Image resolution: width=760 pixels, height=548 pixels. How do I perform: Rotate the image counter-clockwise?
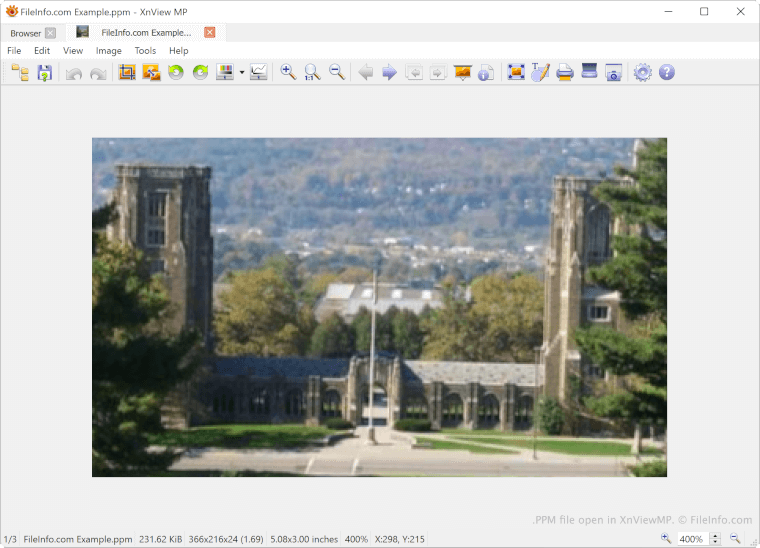tap(176, 72)
